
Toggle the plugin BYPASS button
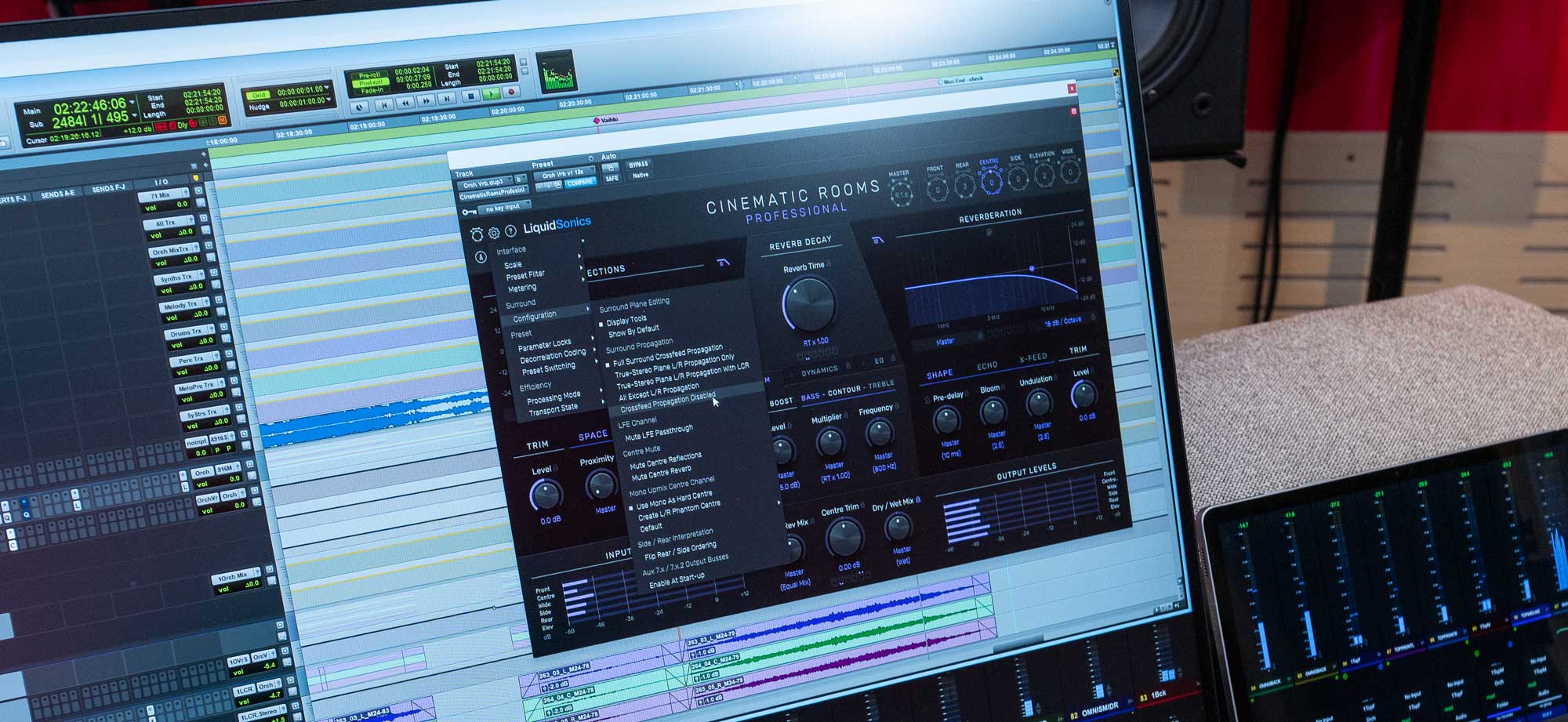pyautogui.click(x=639, y=164)
